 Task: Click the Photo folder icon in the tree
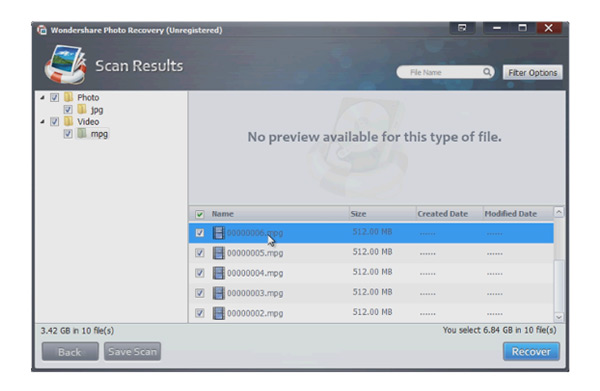pyautogui.click(x=68, y=97)
